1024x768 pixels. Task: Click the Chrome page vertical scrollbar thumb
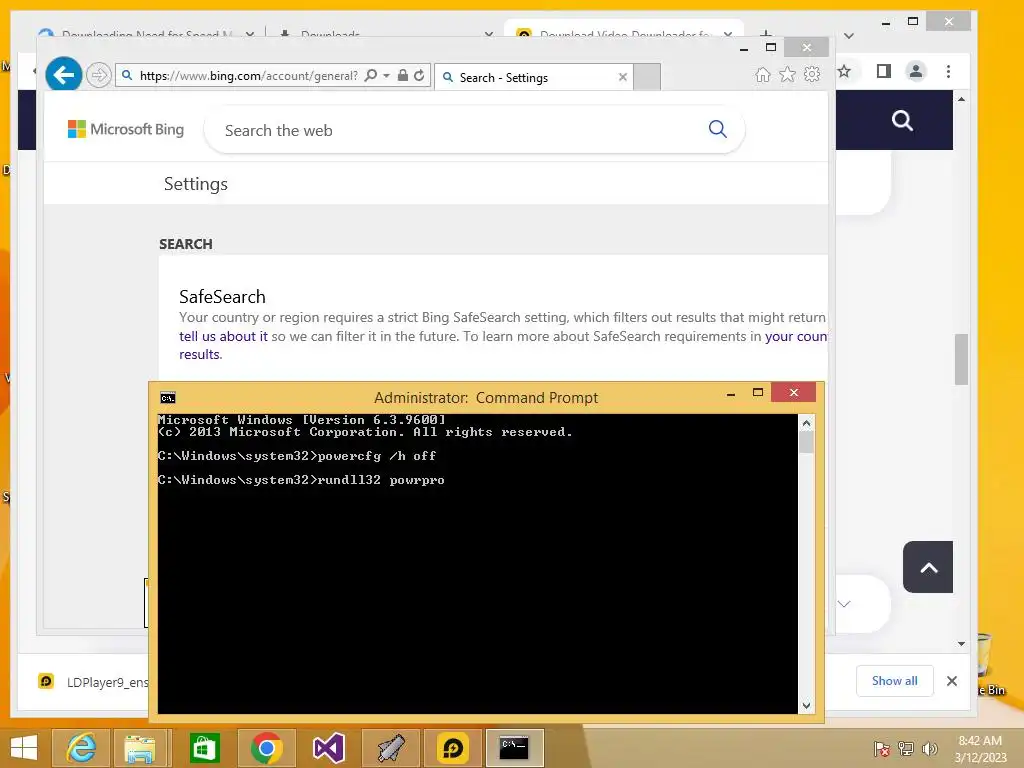coord(961,359)
